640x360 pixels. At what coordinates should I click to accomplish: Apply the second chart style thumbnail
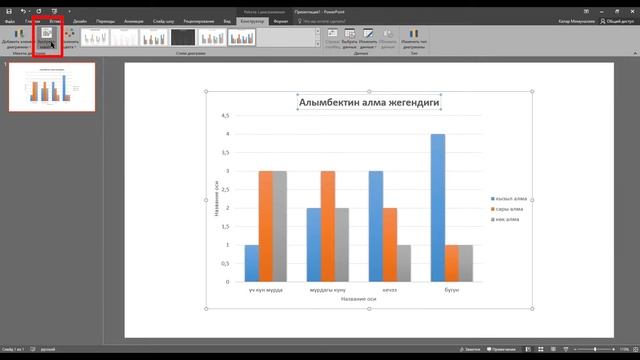coord(124,38)
